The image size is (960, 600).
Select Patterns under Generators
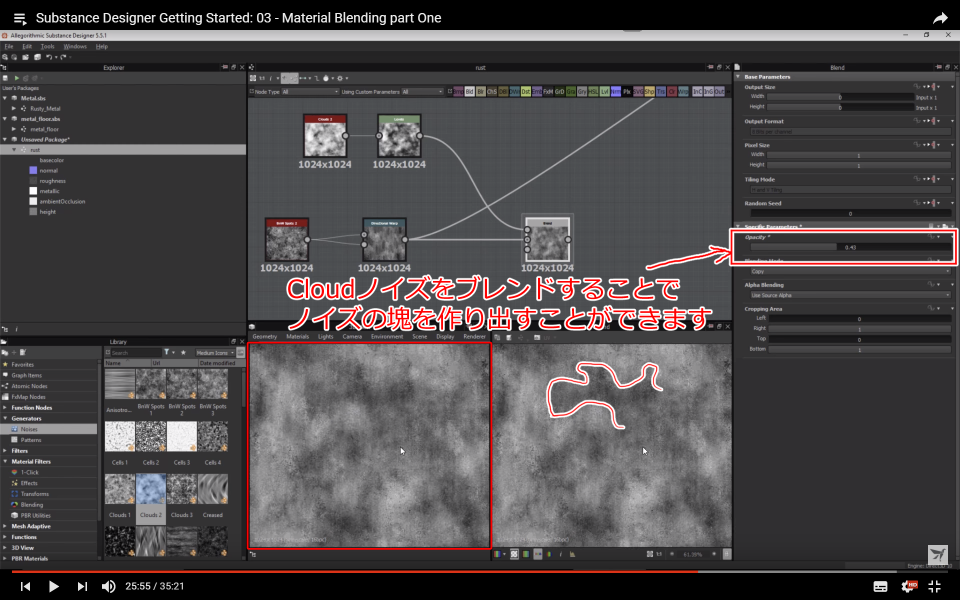click(x=31, y=440)
